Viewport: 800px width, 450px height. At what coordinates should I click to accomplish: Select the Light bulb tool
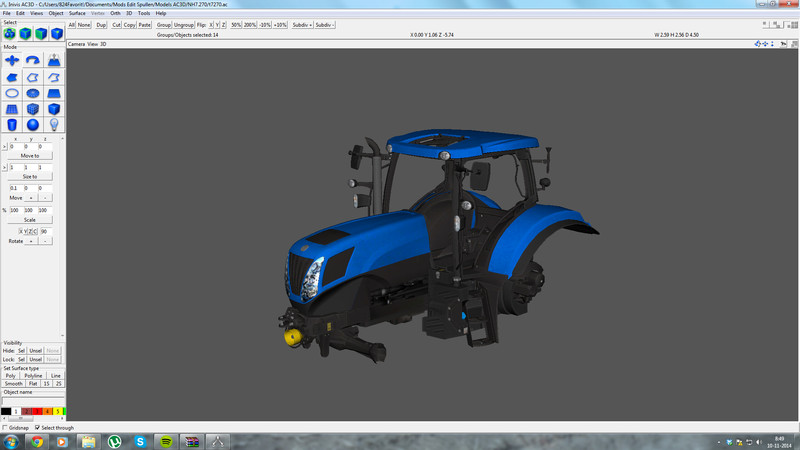coord(54,125)
